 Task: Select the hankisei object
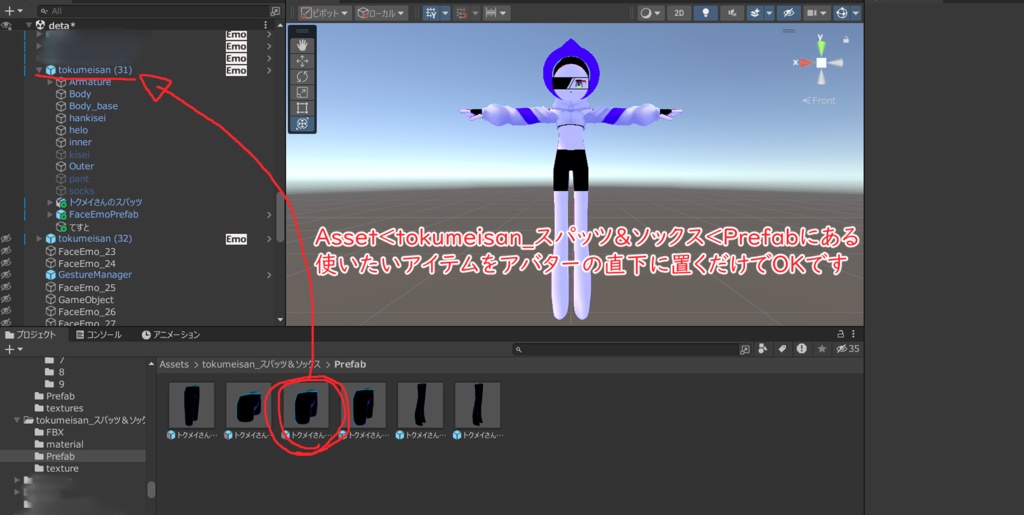coord(87,118)
